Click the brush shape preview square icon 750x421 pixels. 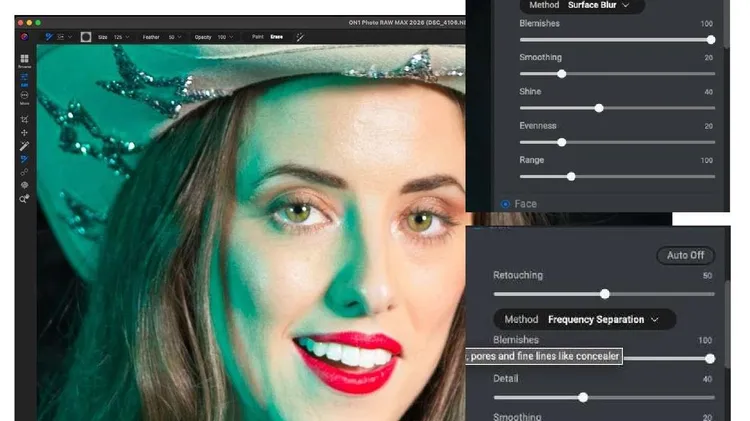point(86,37)
